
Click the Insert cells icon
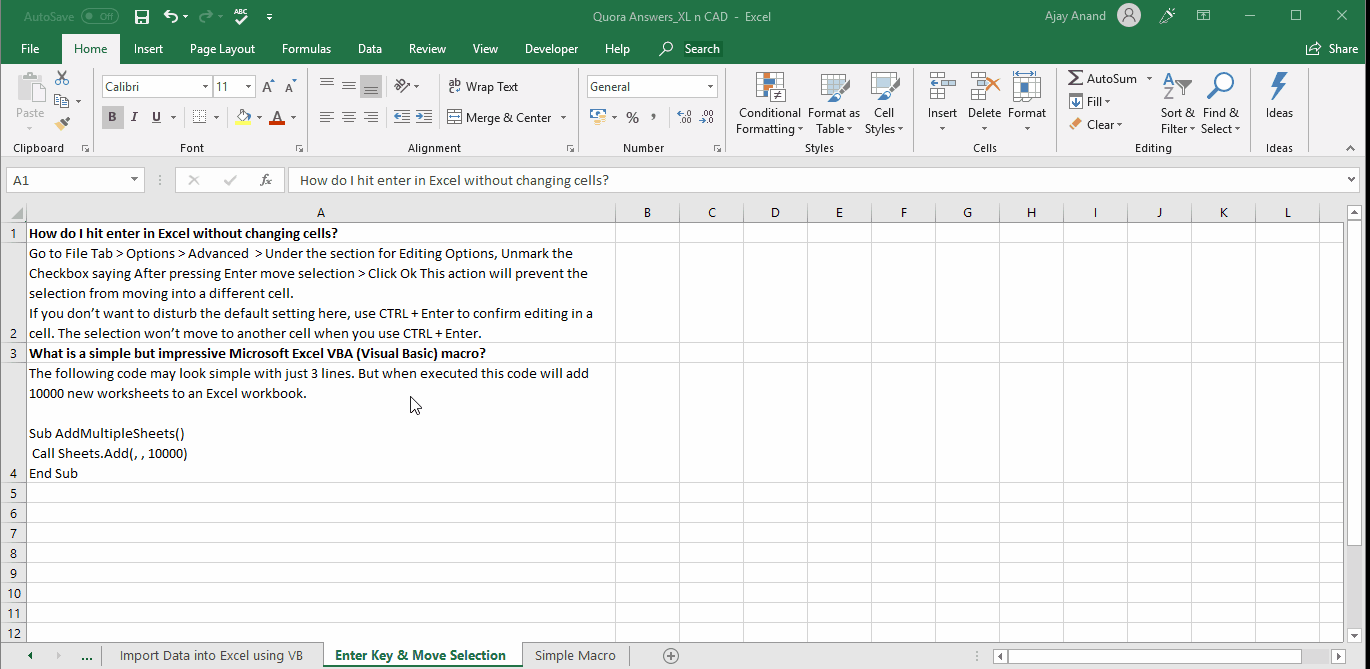(x=942, y=87)
